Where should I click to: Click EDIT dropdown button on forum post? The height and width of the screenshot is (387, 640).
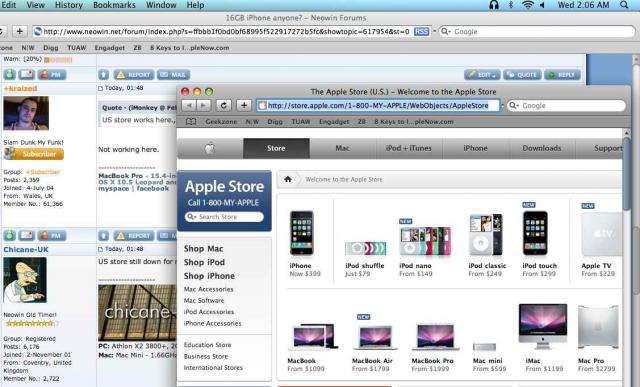pyautogui.click(x=482, y=75)
